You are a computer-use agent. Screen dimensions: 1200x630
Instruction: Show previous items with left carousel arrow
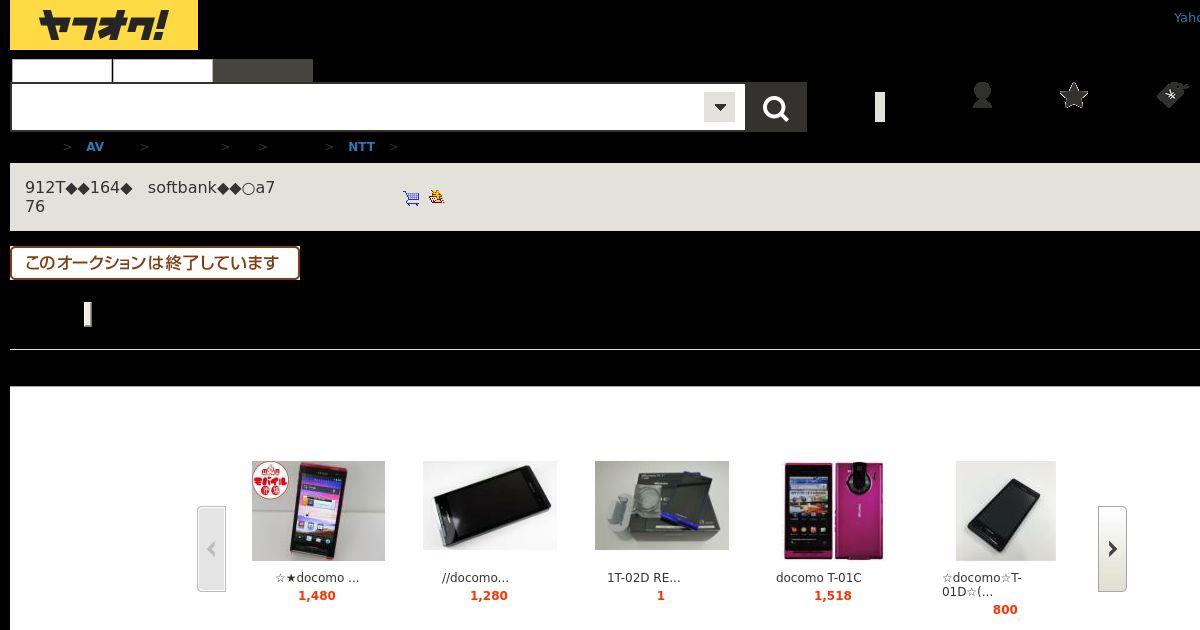(211, 549)
